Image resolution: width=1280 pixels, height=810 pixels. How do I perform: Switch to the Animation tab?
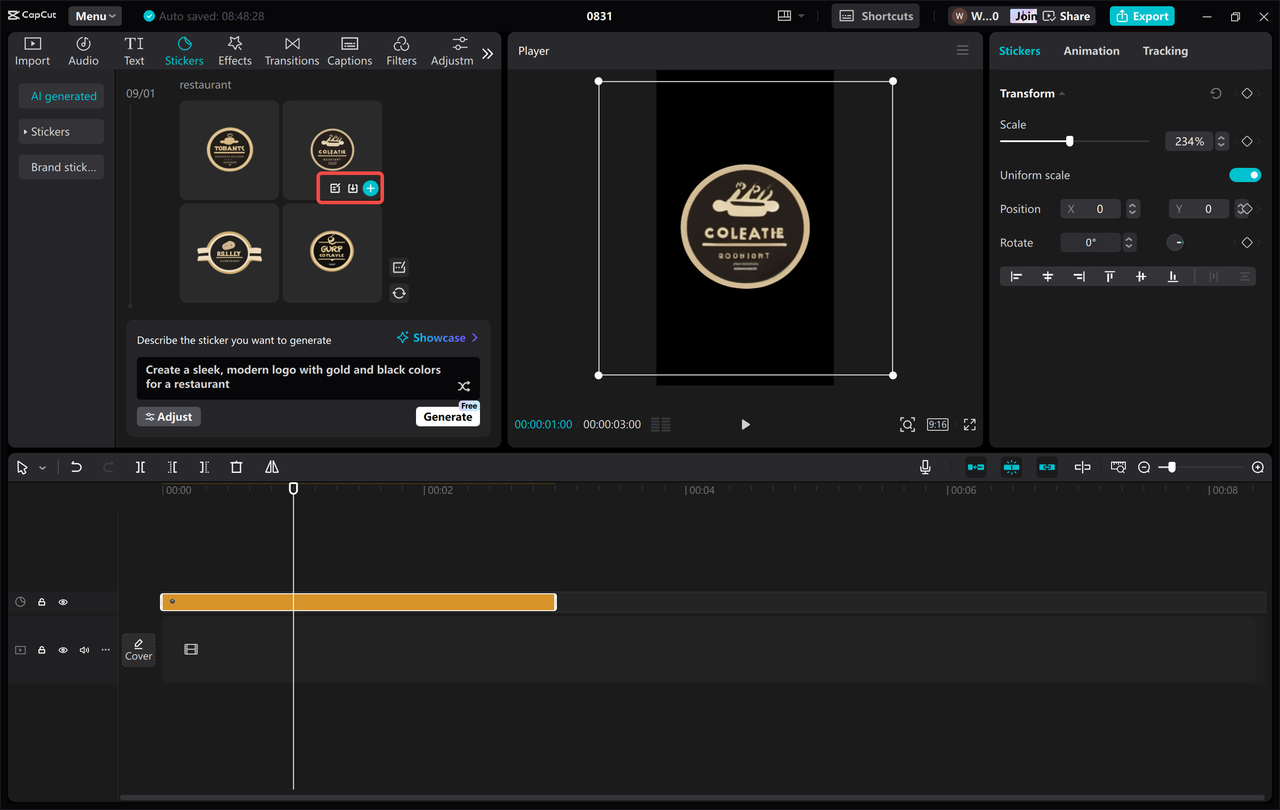pyautogui.click(x=1091, y=50)
